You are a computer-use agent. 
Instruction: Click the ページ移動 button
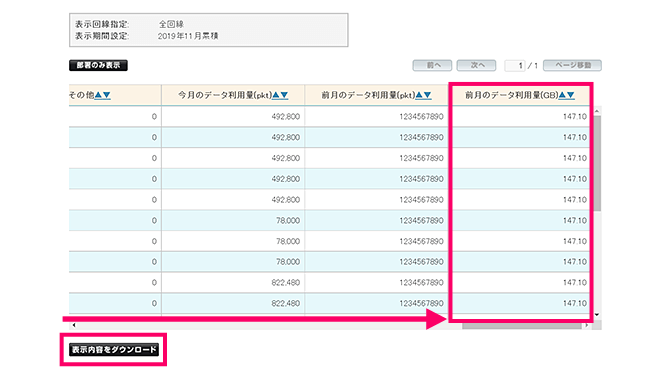[572, 65]
